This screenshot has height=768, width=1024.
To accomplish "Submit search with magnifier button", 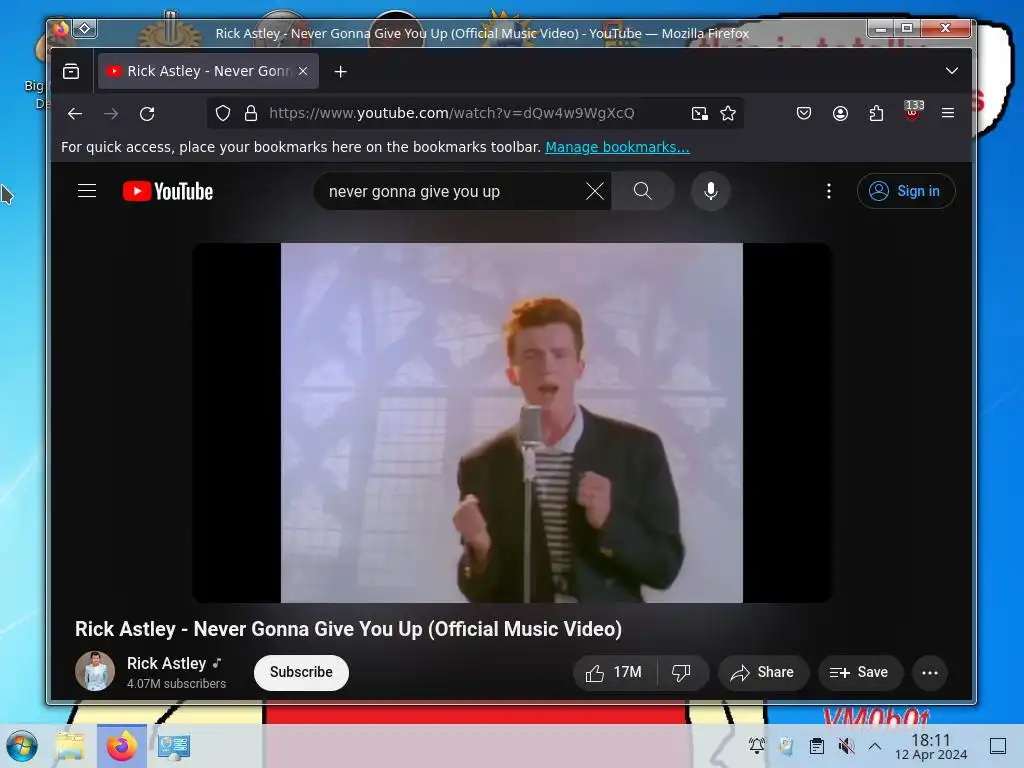I will coord(643,191).
